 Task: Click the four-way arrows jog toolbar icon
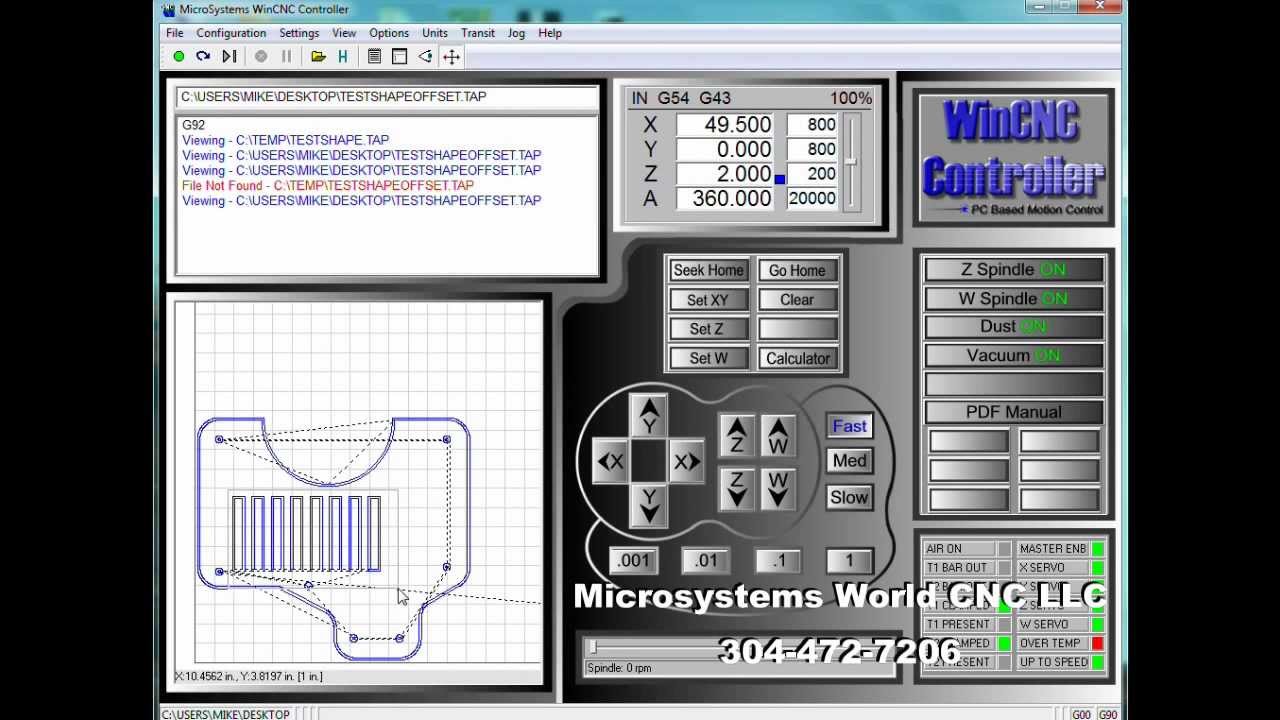pos(451,57)
